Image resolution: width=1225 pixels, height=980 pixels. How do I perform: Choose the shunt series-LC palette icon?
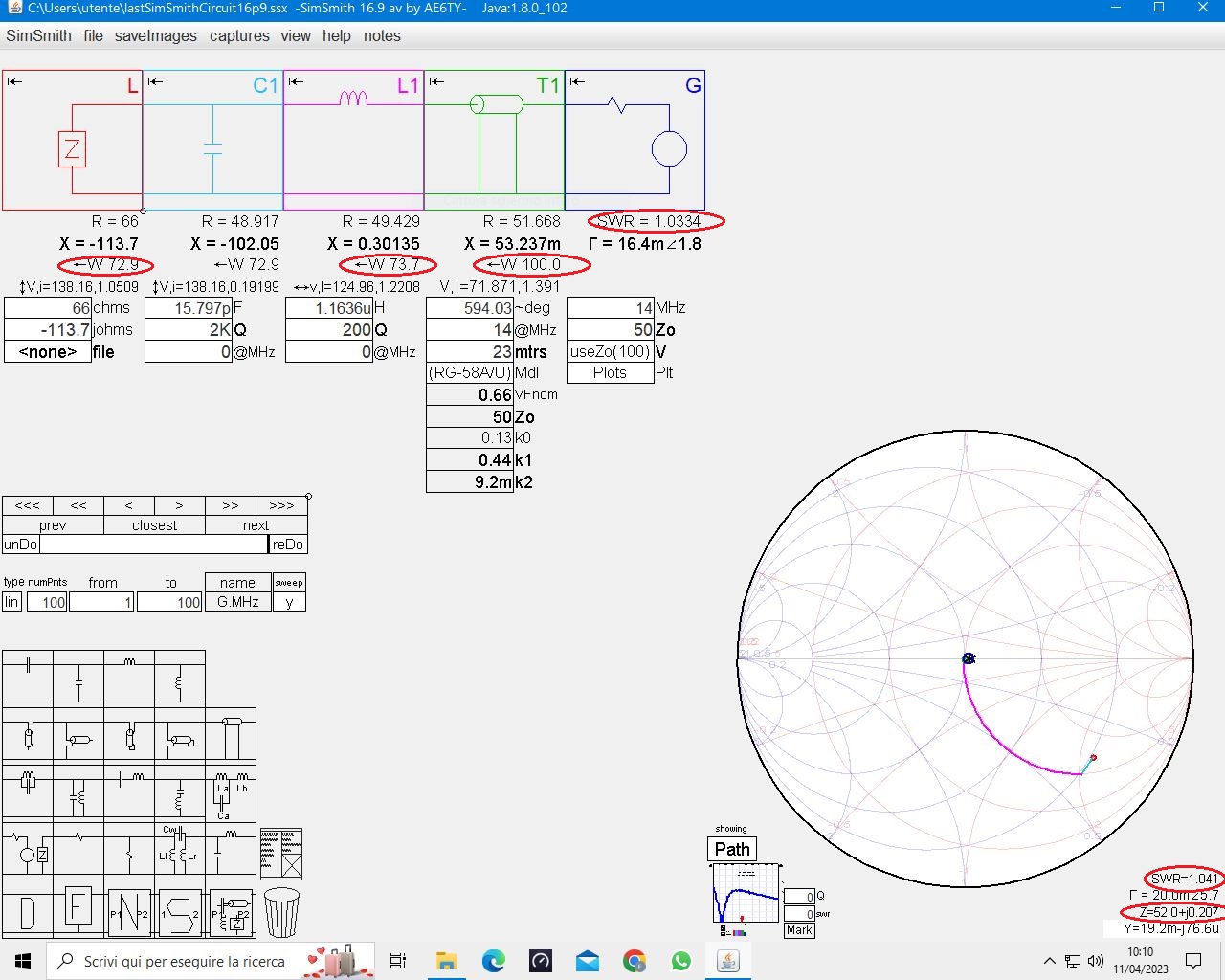coord(180,791)
